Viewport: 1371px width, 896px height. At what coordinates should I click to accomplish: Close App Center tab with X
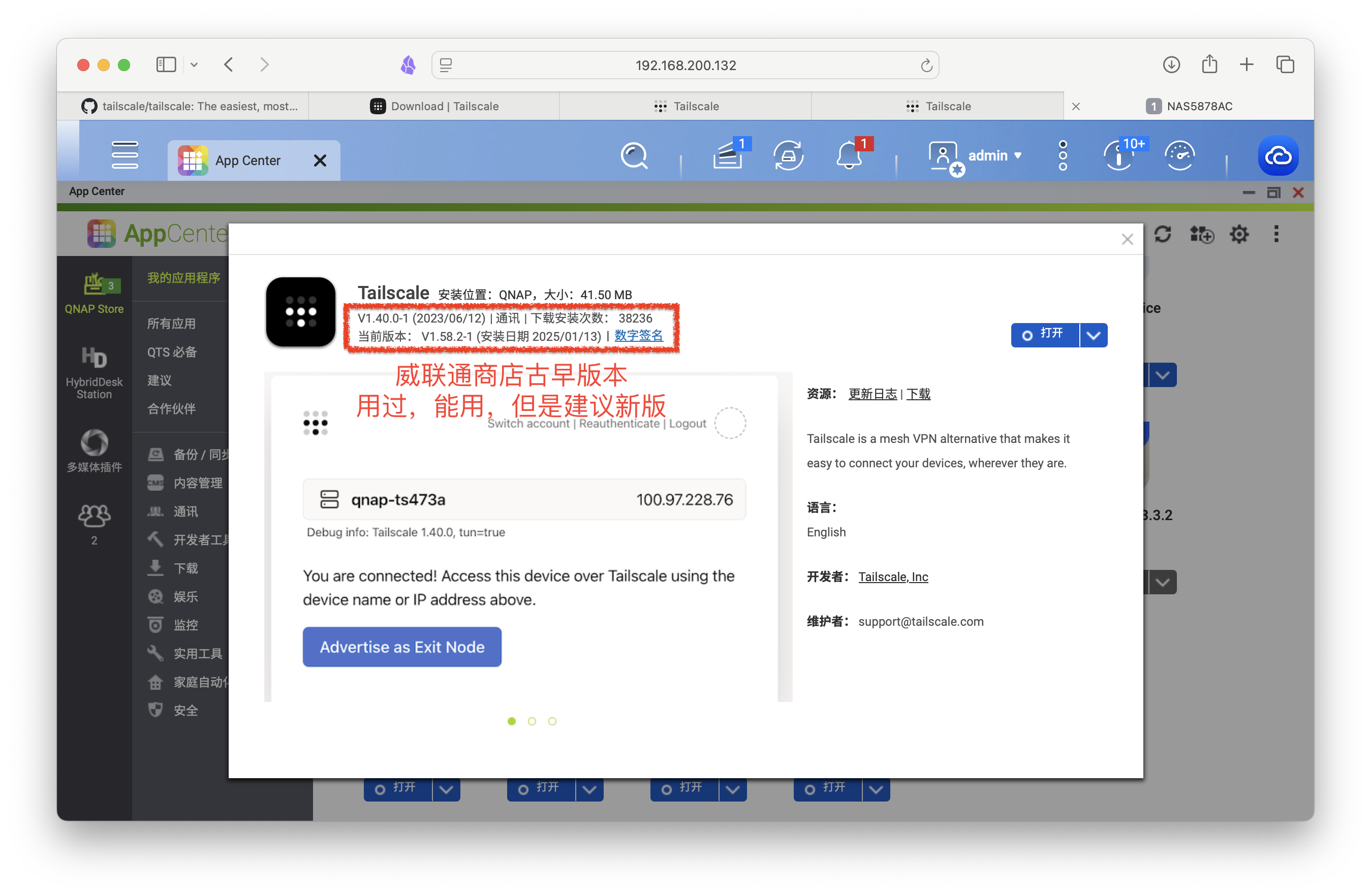(x=320, y=161)
